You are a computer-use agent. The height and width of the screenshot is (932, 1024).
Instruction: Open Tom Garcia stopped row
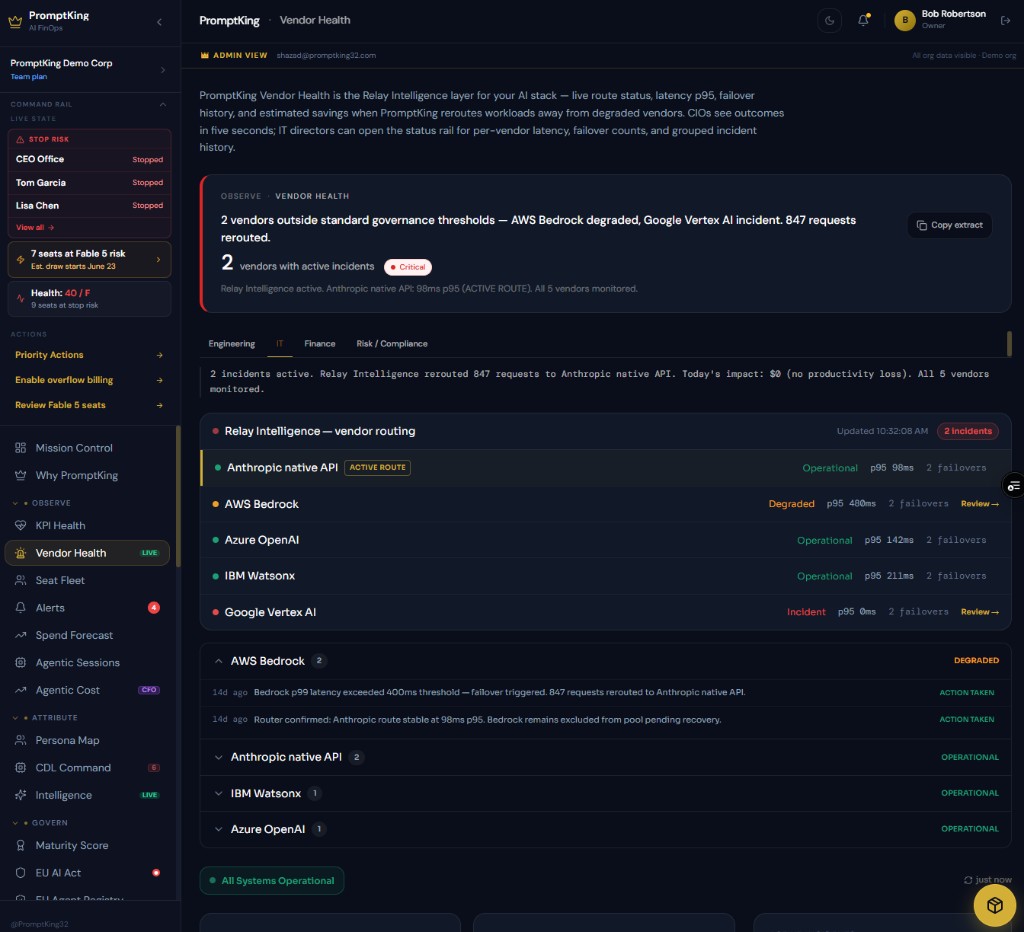coord(89,183)
